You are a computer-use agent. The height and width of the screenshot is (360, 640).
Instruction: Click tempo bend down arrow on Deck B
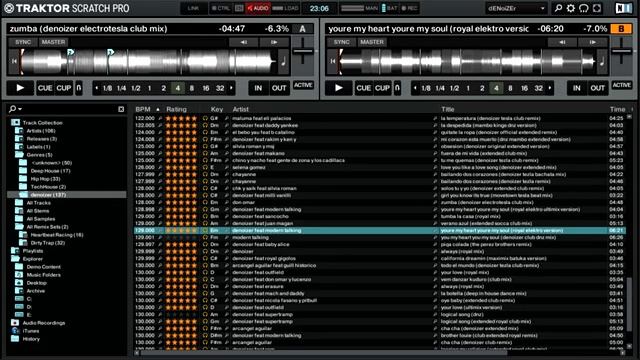pos(562,42)
